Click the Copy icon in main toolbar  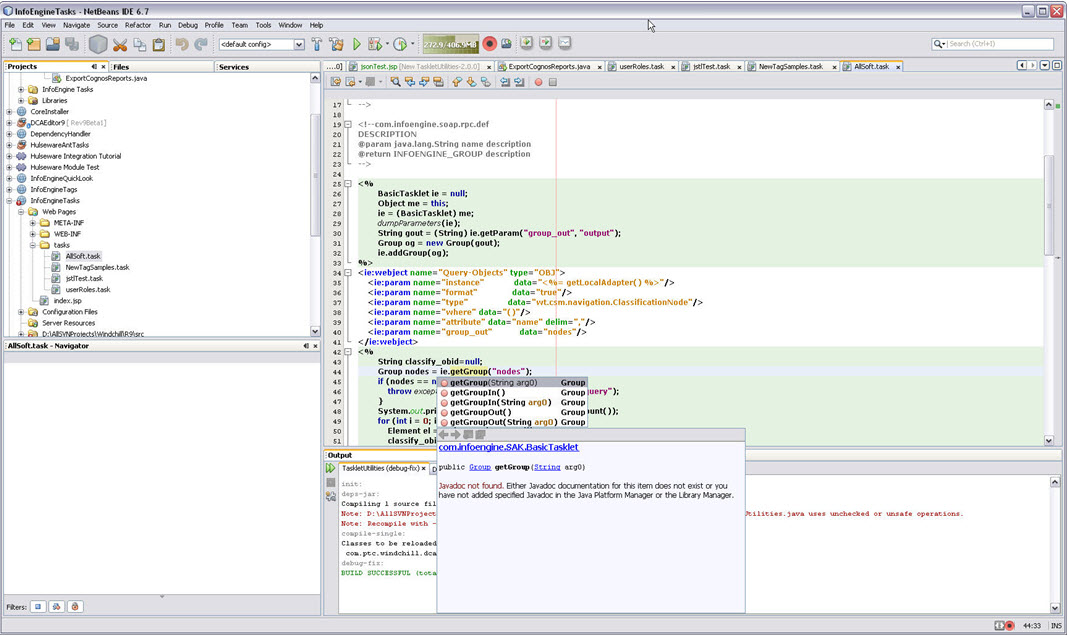click(x=140, y=45)
